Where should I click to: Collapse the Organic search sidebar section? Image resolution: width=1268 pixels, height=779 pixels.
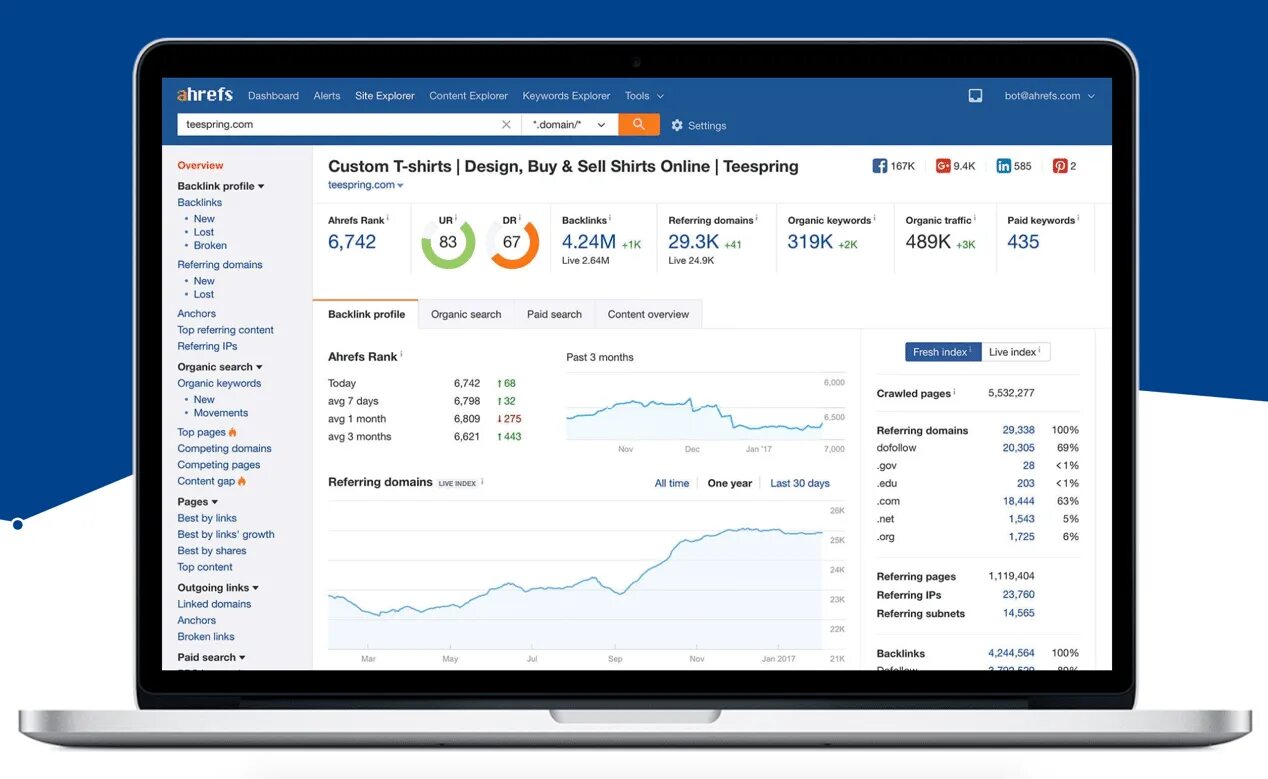(x=220, y=367)
